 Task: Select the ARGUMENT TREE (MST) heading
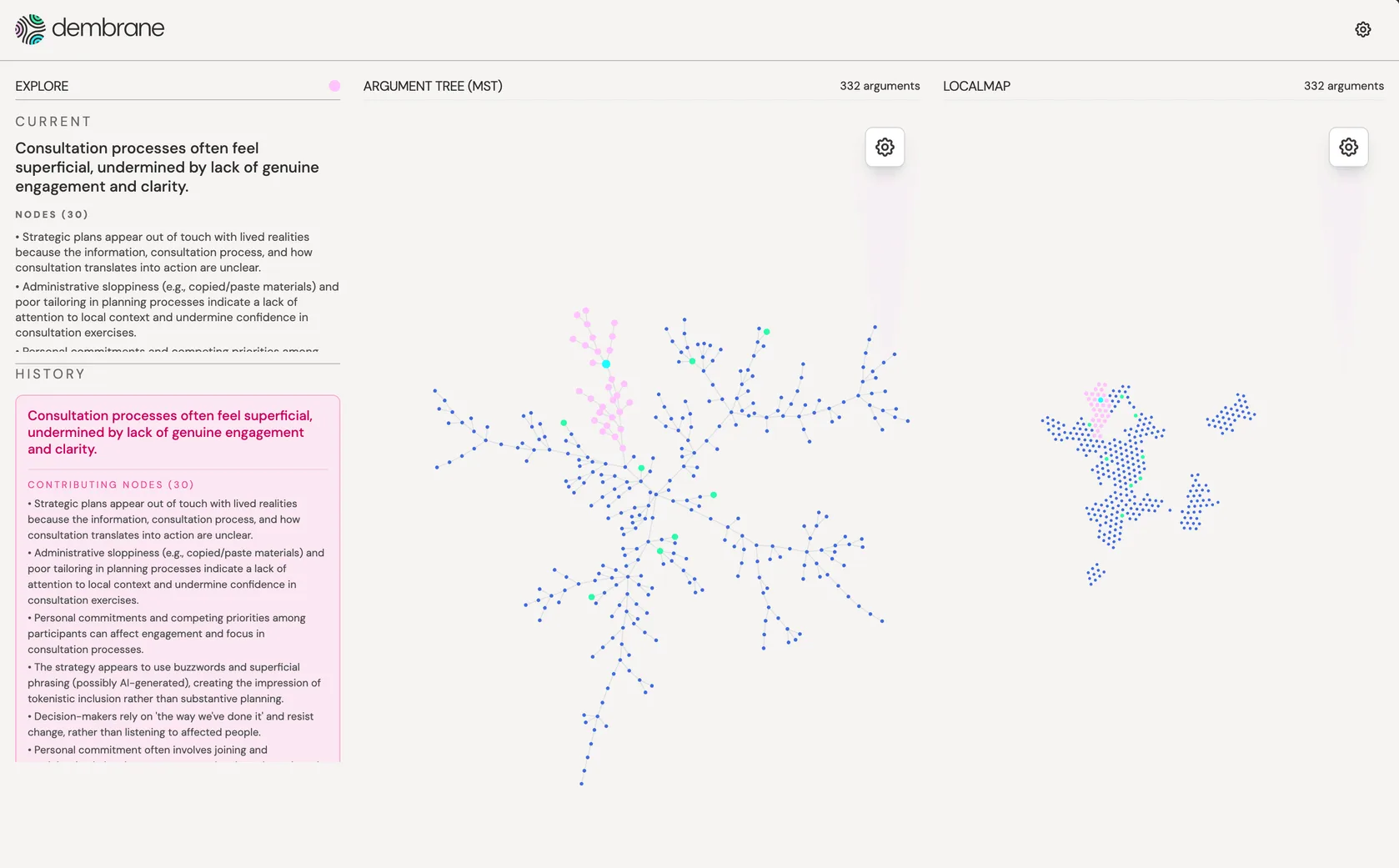pos(433,86)
